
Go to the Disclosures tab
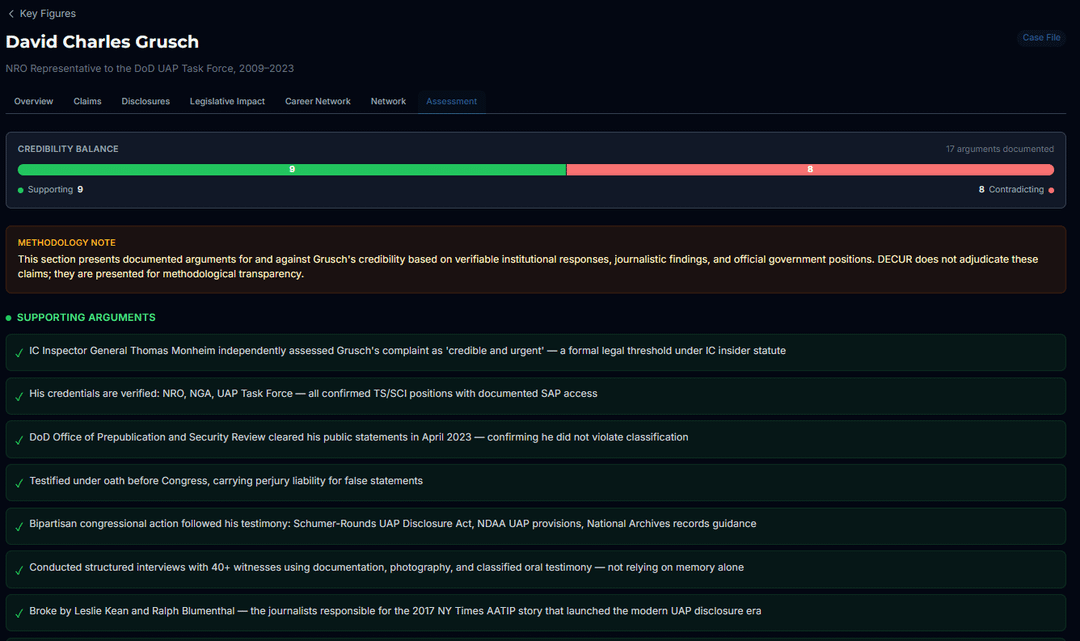tap(145, 101)
